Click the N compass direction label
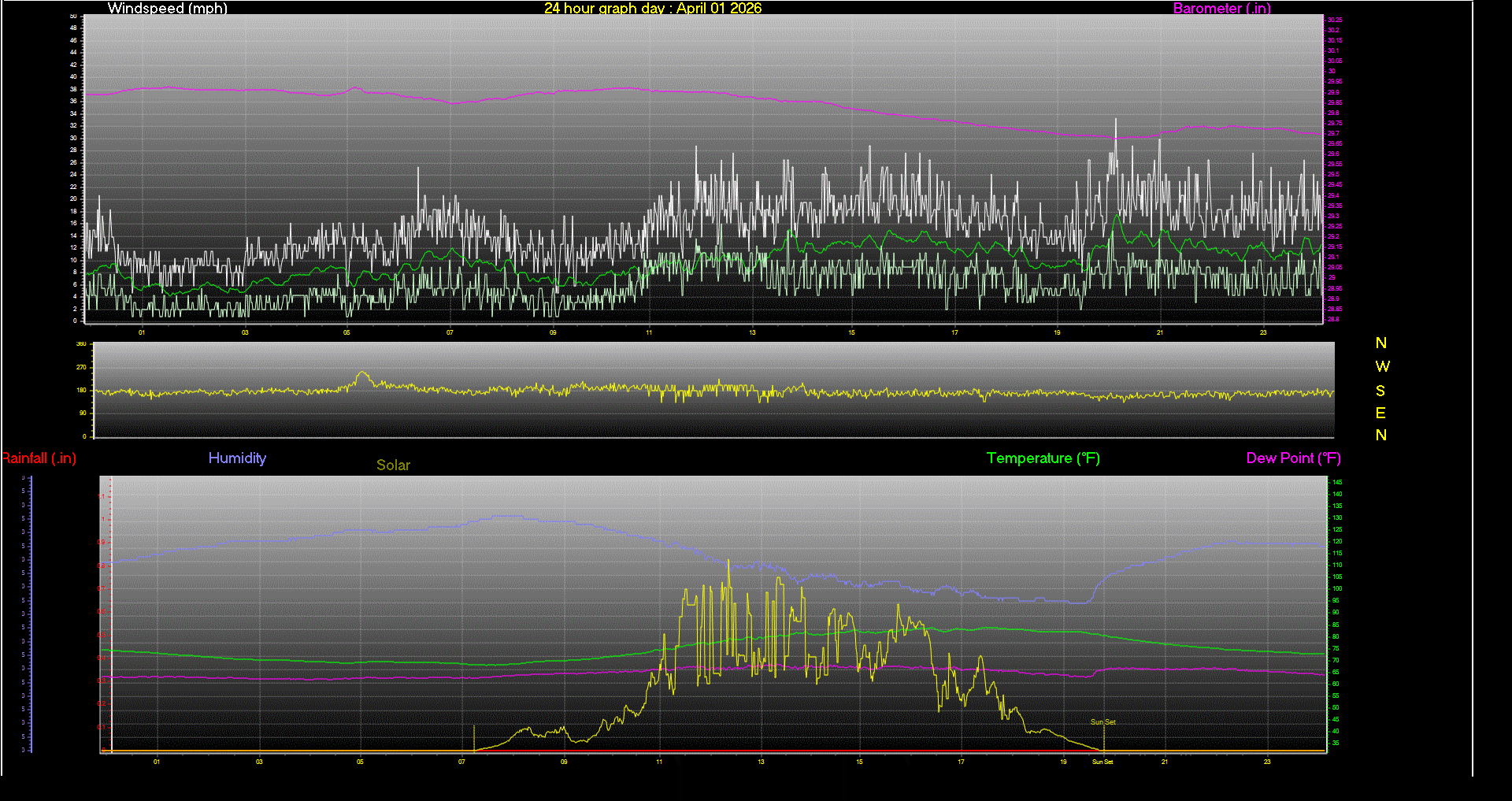Screen dimensions: 1512x801 click(1380, 343)
